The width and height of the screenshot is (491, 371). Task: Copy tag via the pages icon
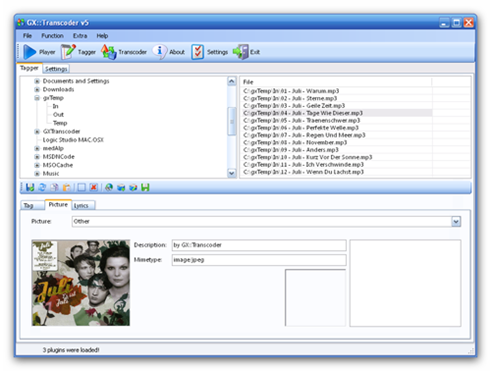[54, 187]
